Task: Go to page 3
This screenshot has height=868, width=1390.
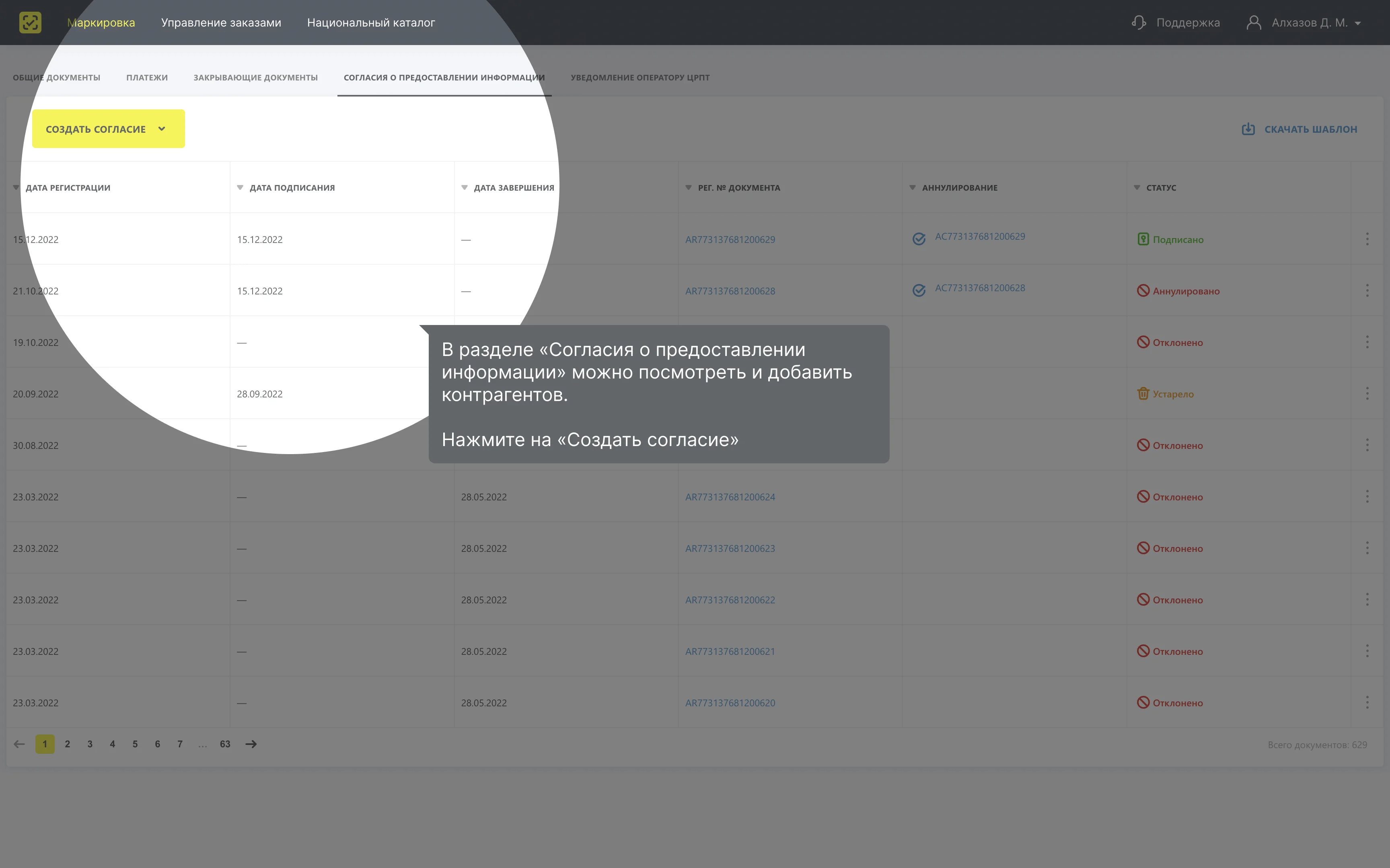Action: (x=90, y=744)
